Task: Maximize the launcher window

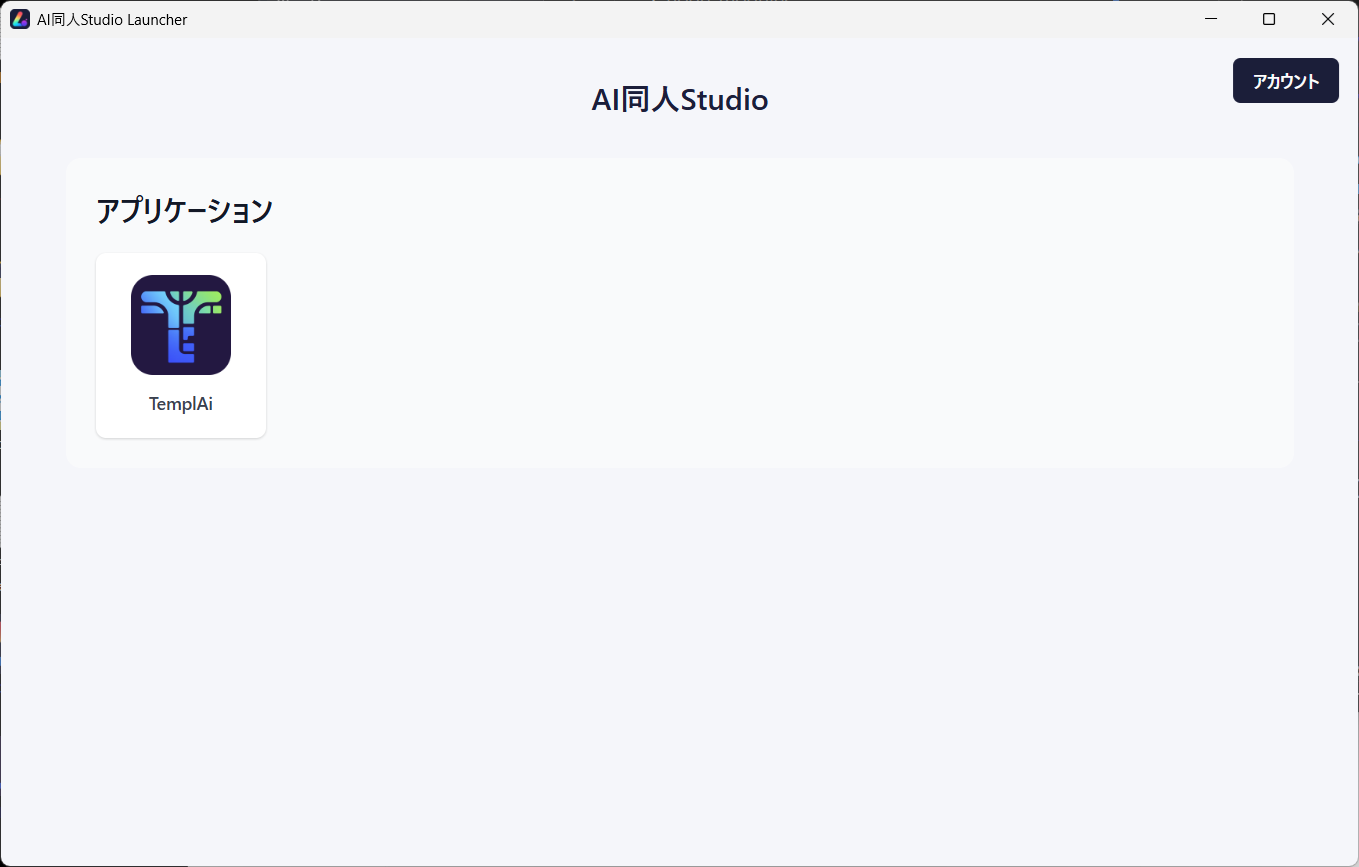Action: (x=1269, y=19)
